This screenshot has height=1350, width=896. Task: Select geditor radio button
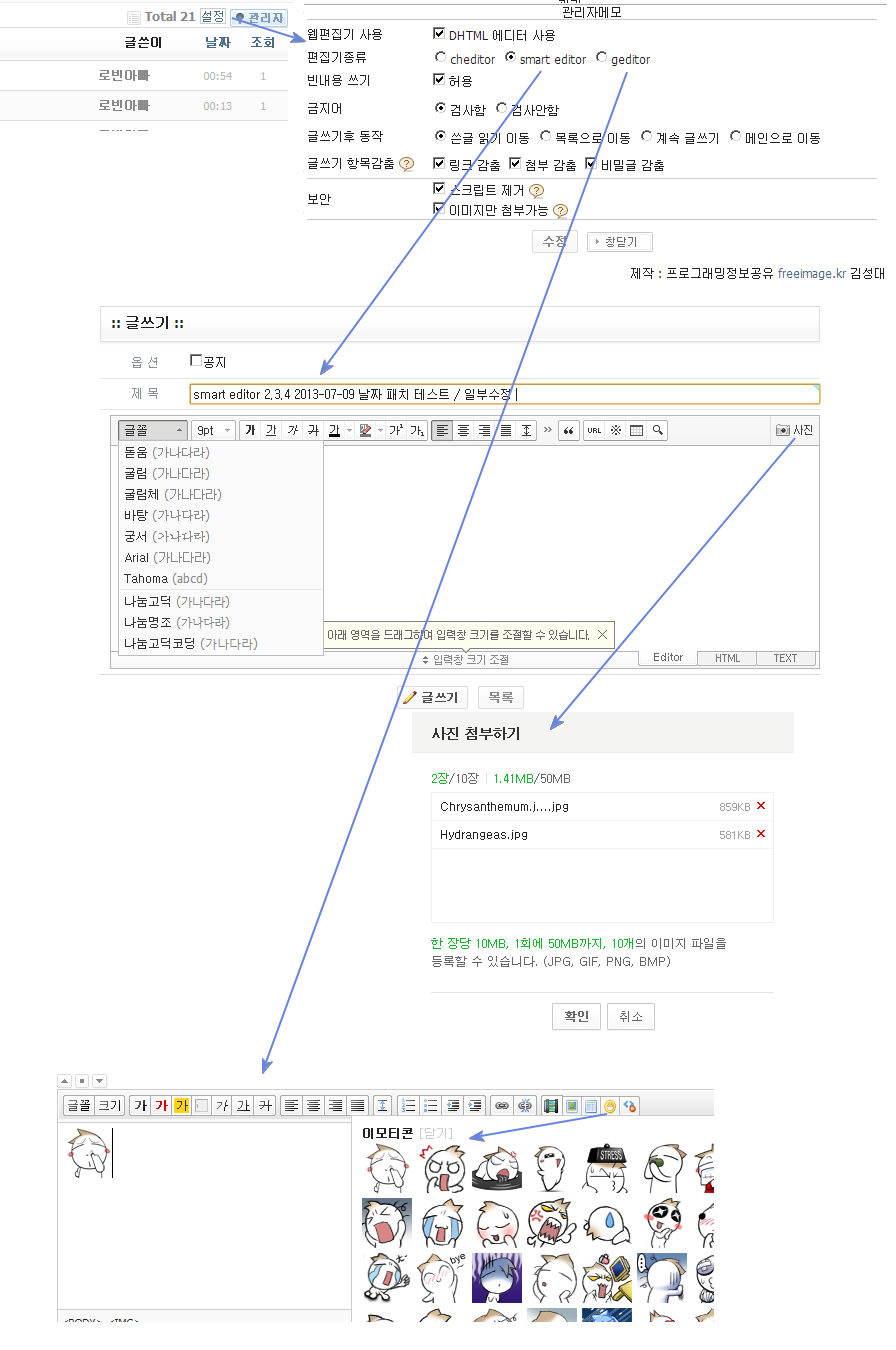601,58
